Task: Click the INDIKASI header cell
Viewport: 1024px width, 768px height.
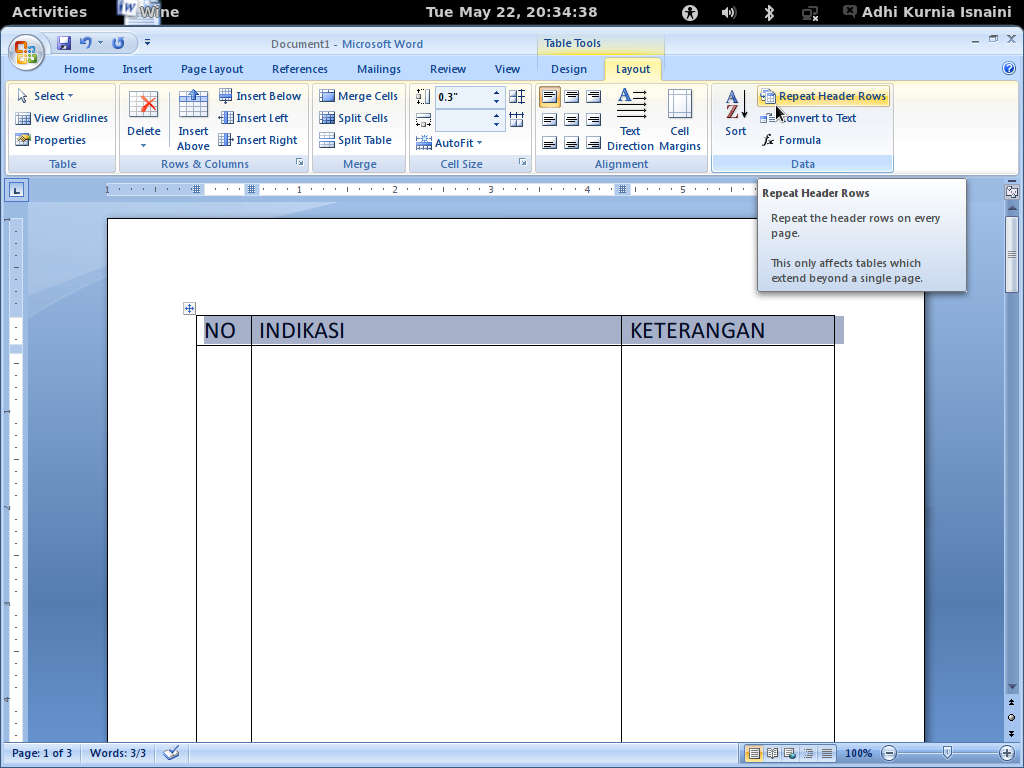Action: pos(436,330)
